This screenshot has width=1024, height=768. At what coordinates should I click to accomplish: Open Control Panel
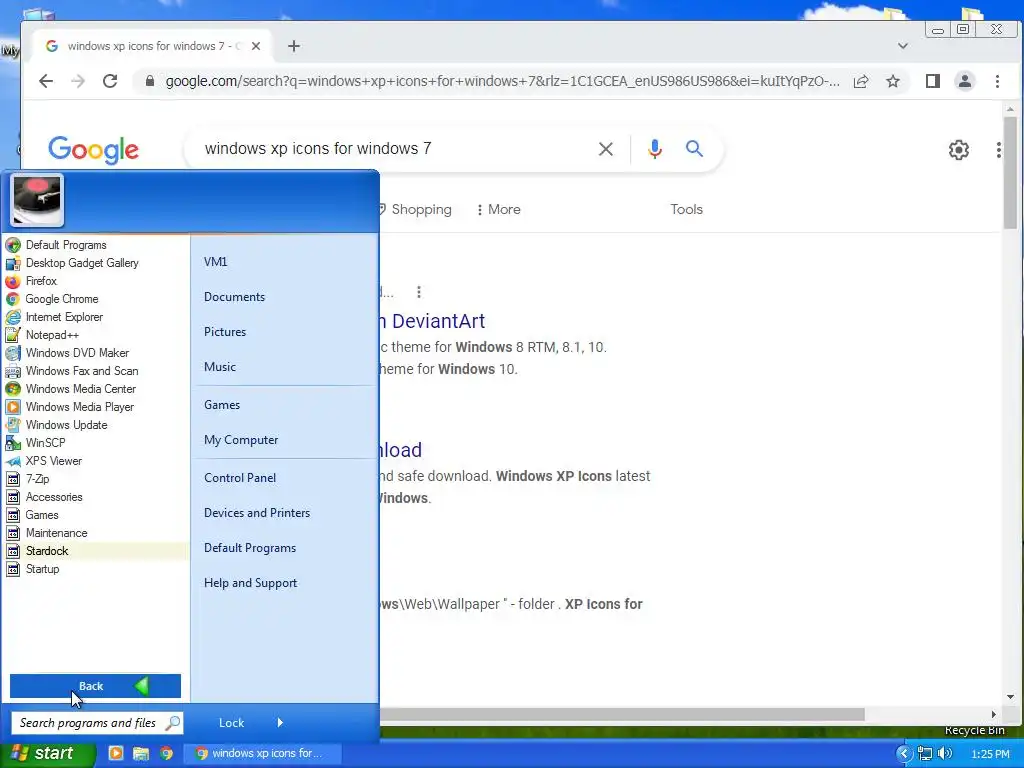(240, 478)
